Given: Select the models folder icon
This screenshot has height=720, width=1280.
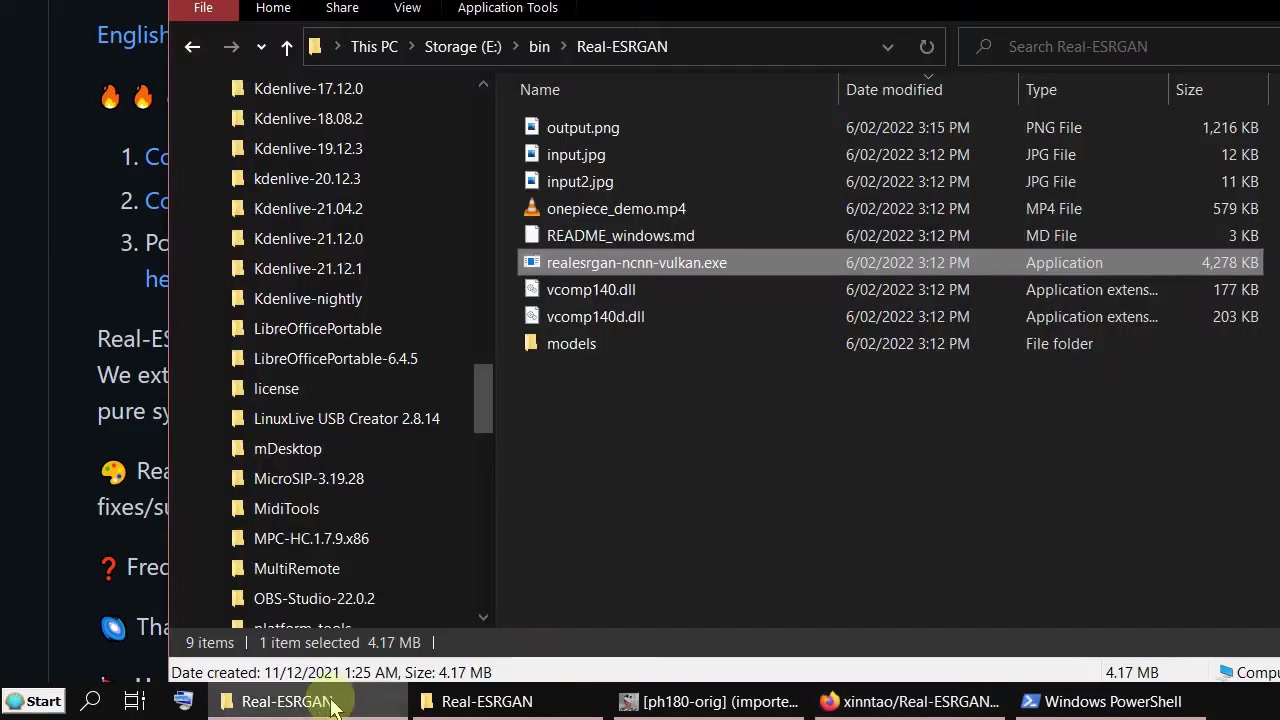Looking at the screenshot, I should [x=531, y=344].
